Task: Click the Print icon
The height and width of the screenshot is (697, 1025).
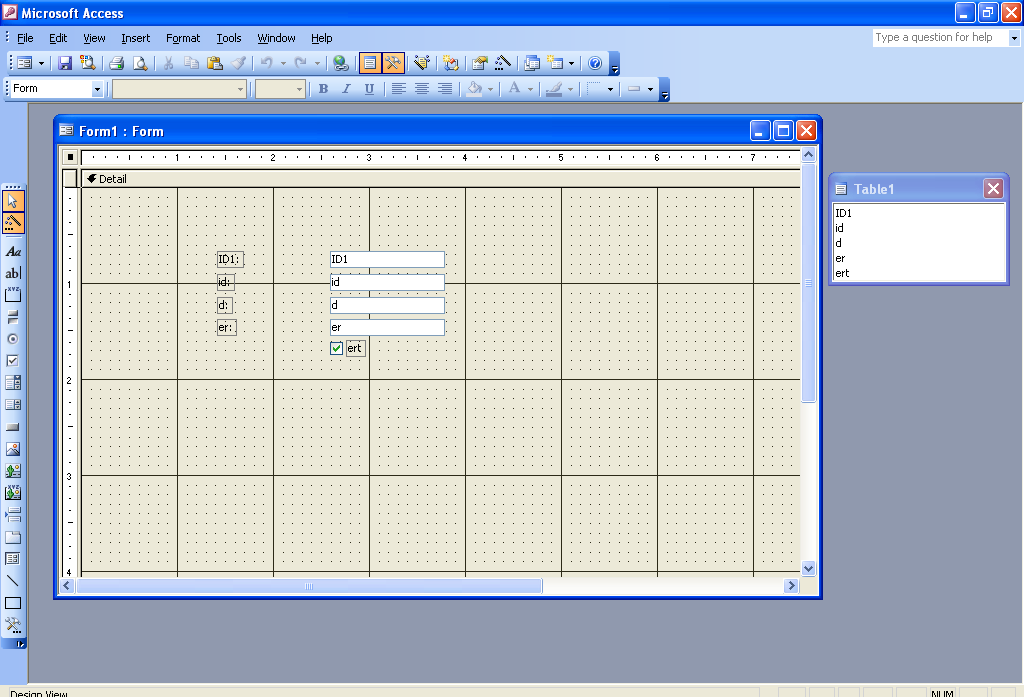Action: (116, 63)
